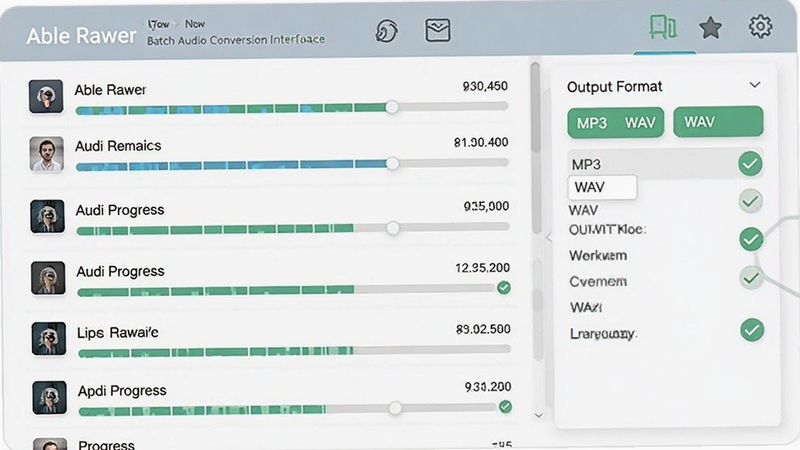Select the Apdi Progress row thumbnail
Viewport: 800px width, 450px height.
click(x=49, y=397)
